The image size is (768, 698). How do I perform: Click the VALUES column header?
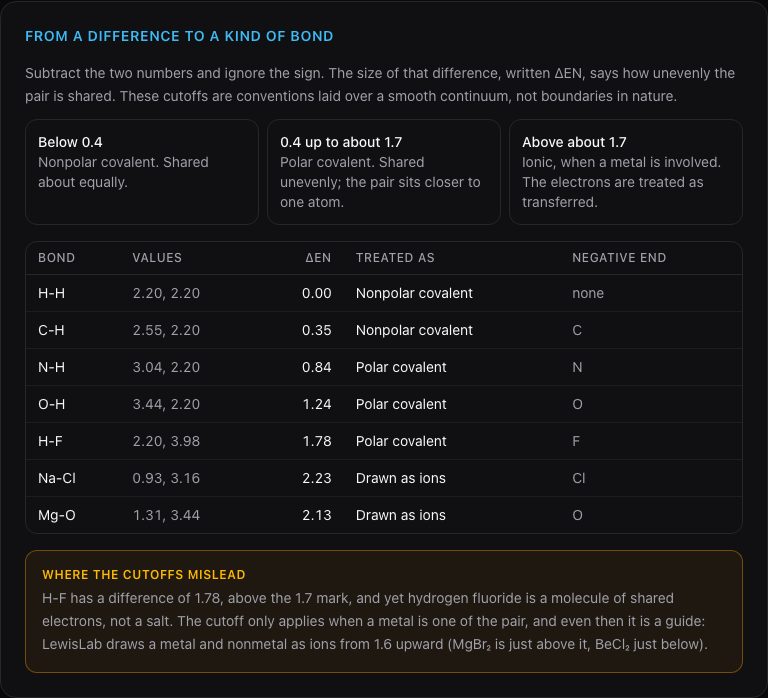coord(157,258)
